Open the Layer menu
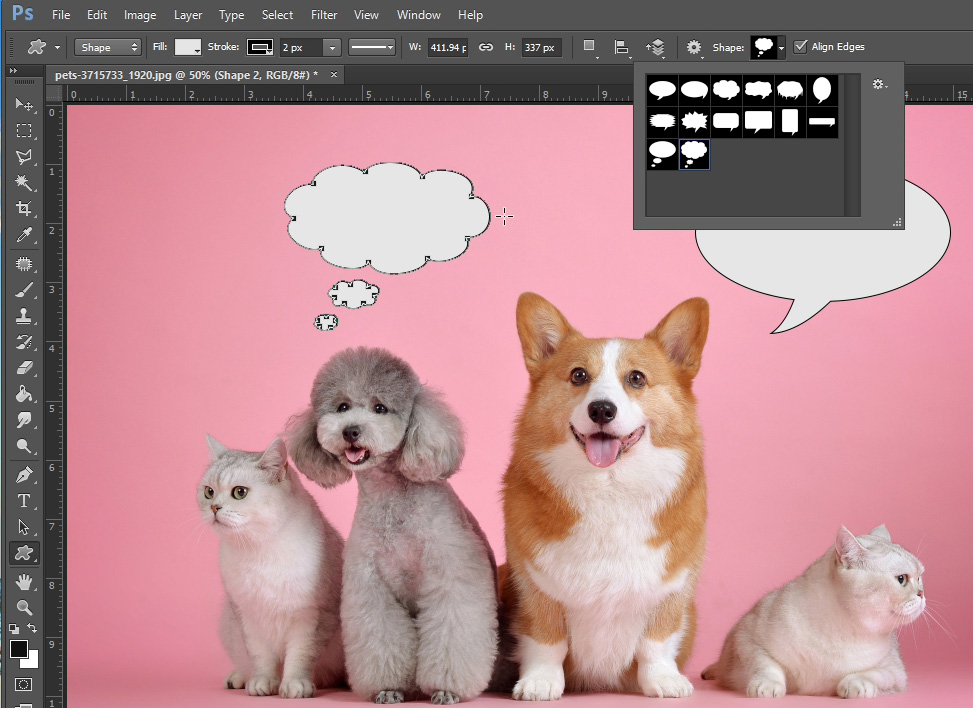973x708 pixels. pos(187,15)
